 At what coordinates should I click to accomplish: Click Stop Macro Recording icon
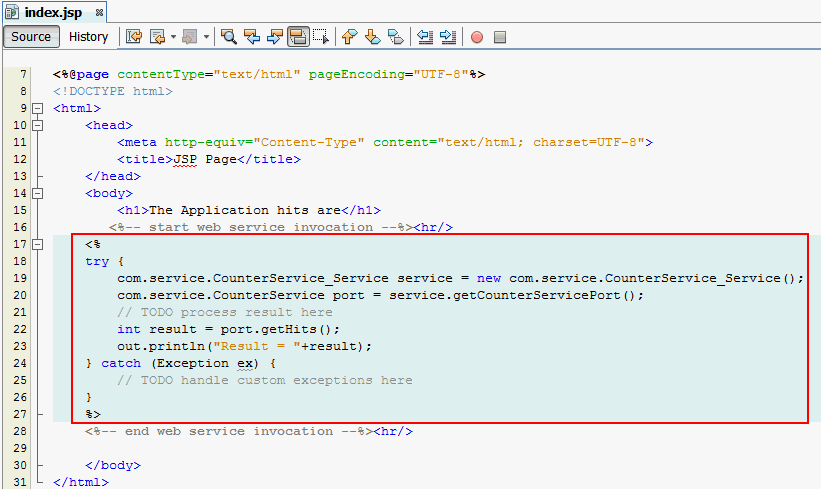(x=500, y=37)
